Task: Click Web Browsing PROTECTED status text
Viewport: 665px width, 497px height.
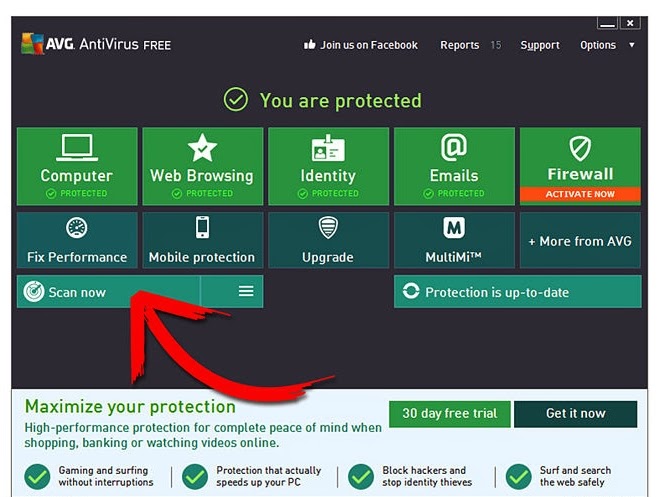Action: pyautogui.click(x=209, y=193)
